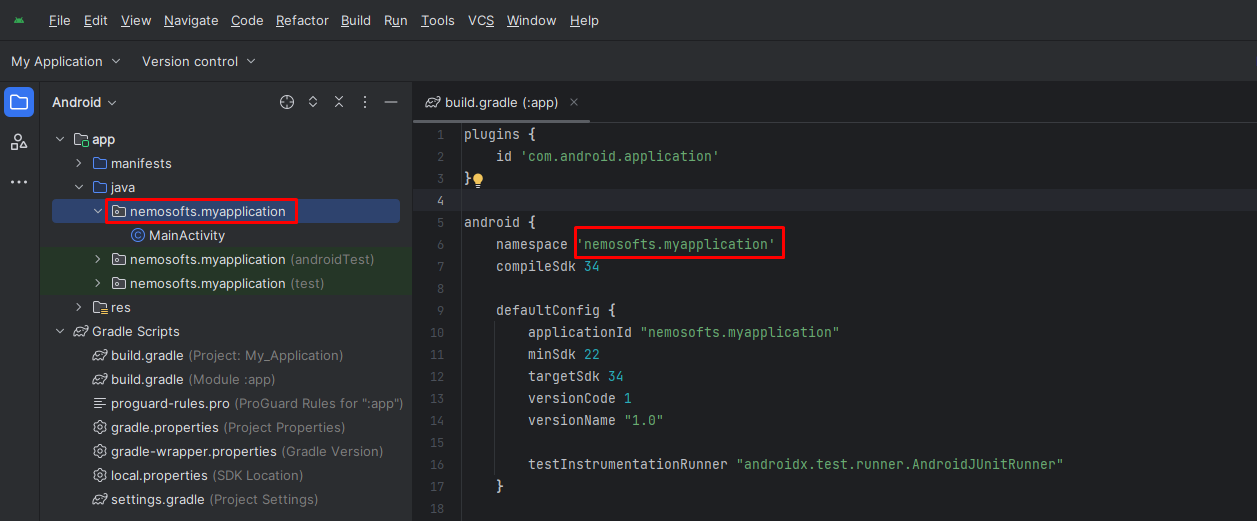The width and height of the screenshot is (1257, 521).
Task: Hide the Project panel with minimize icon
Action: (x=391, y=102)
